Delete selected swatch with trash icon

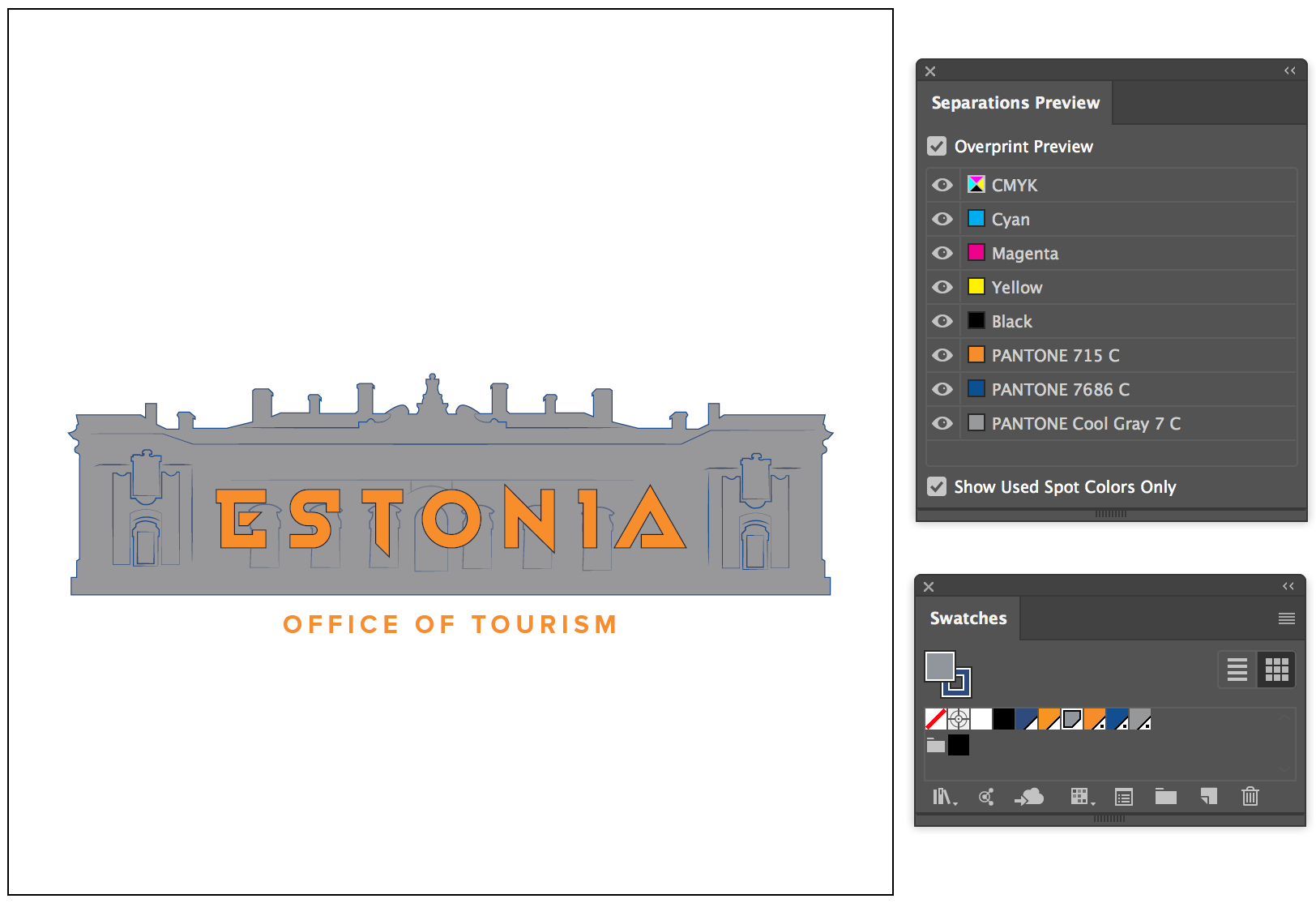coord(1250,797)
